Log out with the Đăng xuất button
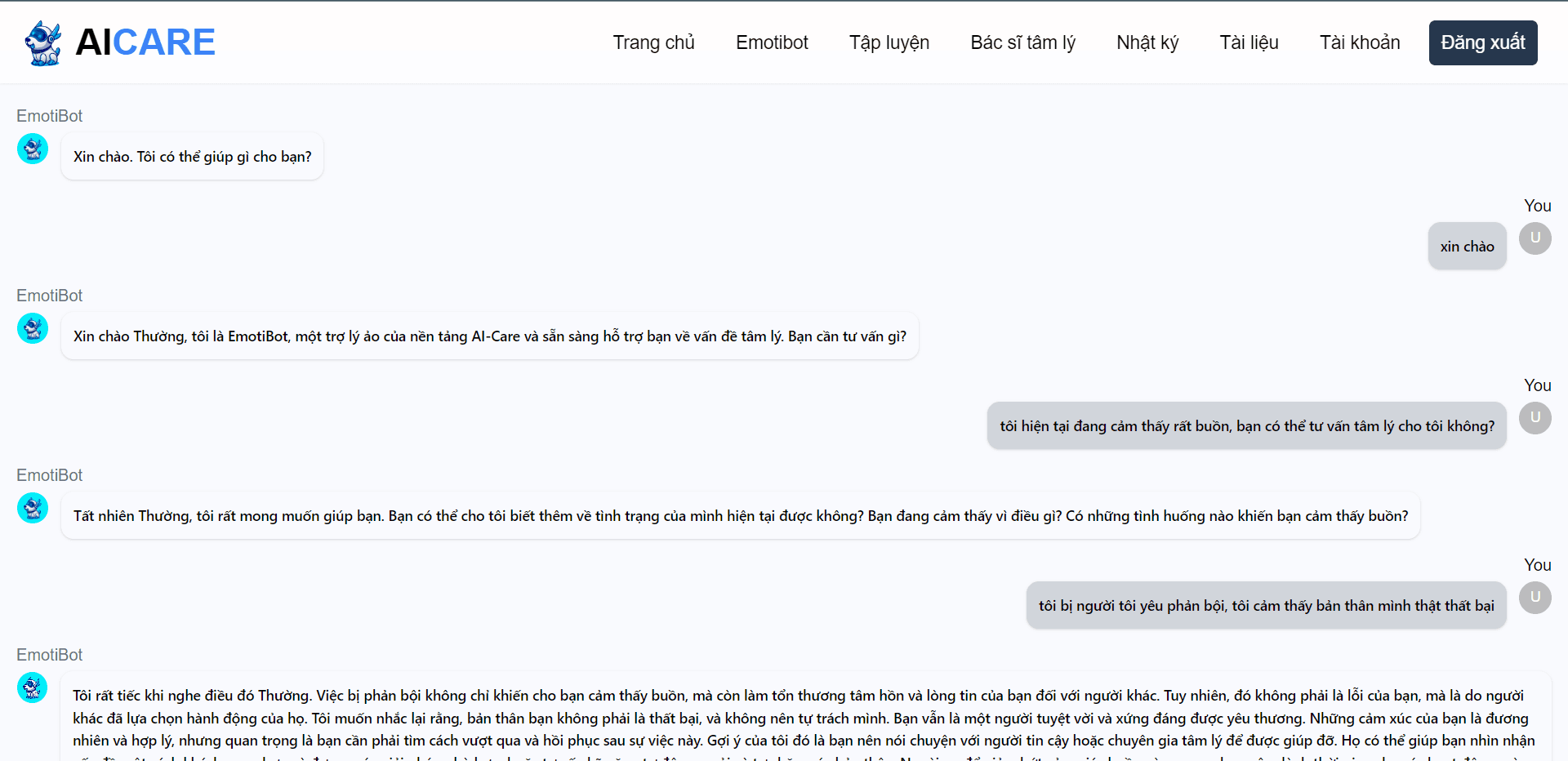Viewport: 1568px width, 761px height. click(1483, 42)
